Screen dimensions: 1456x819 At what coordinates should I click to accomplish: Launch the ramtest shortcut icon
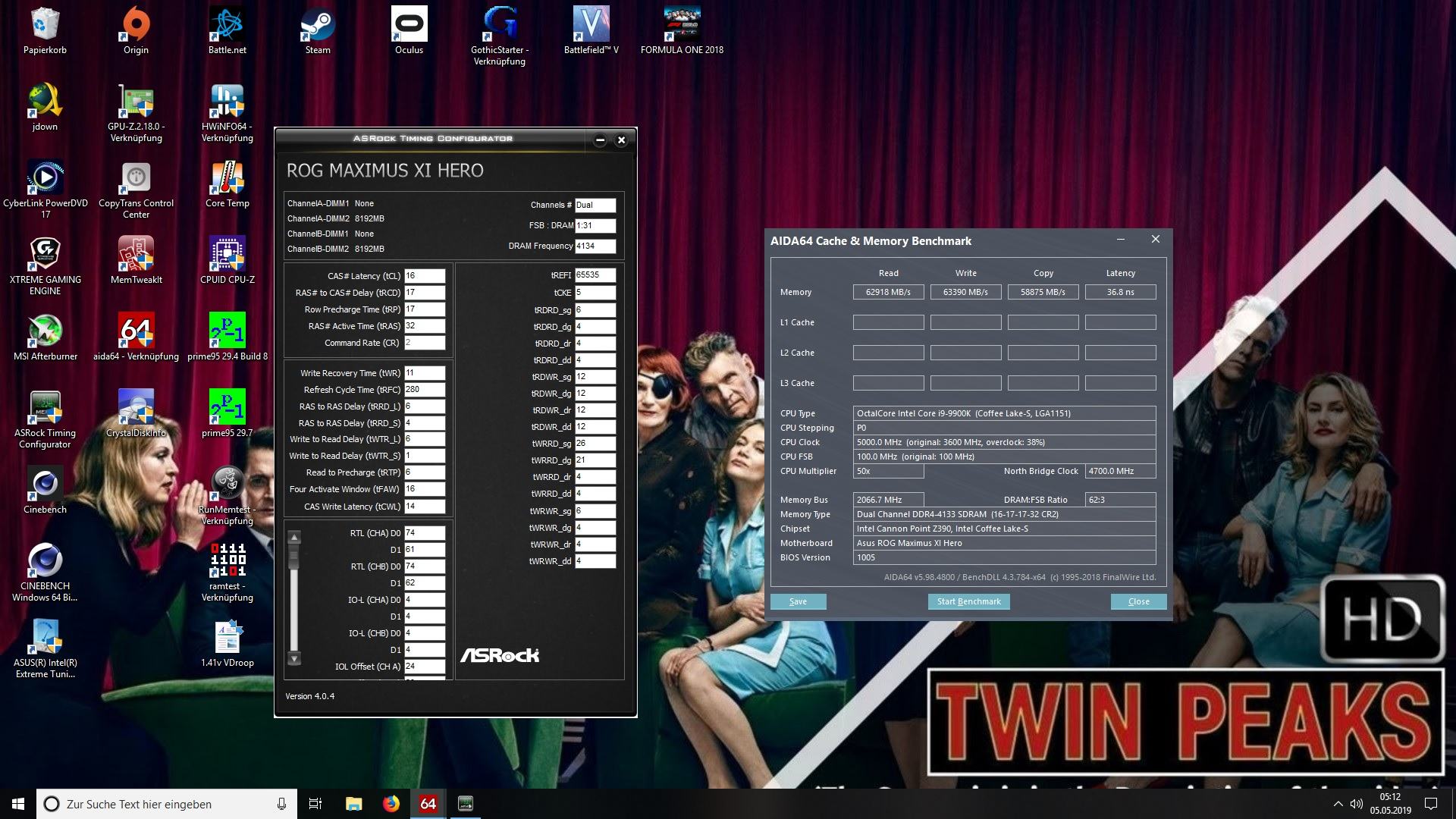(x=227, y=573)
